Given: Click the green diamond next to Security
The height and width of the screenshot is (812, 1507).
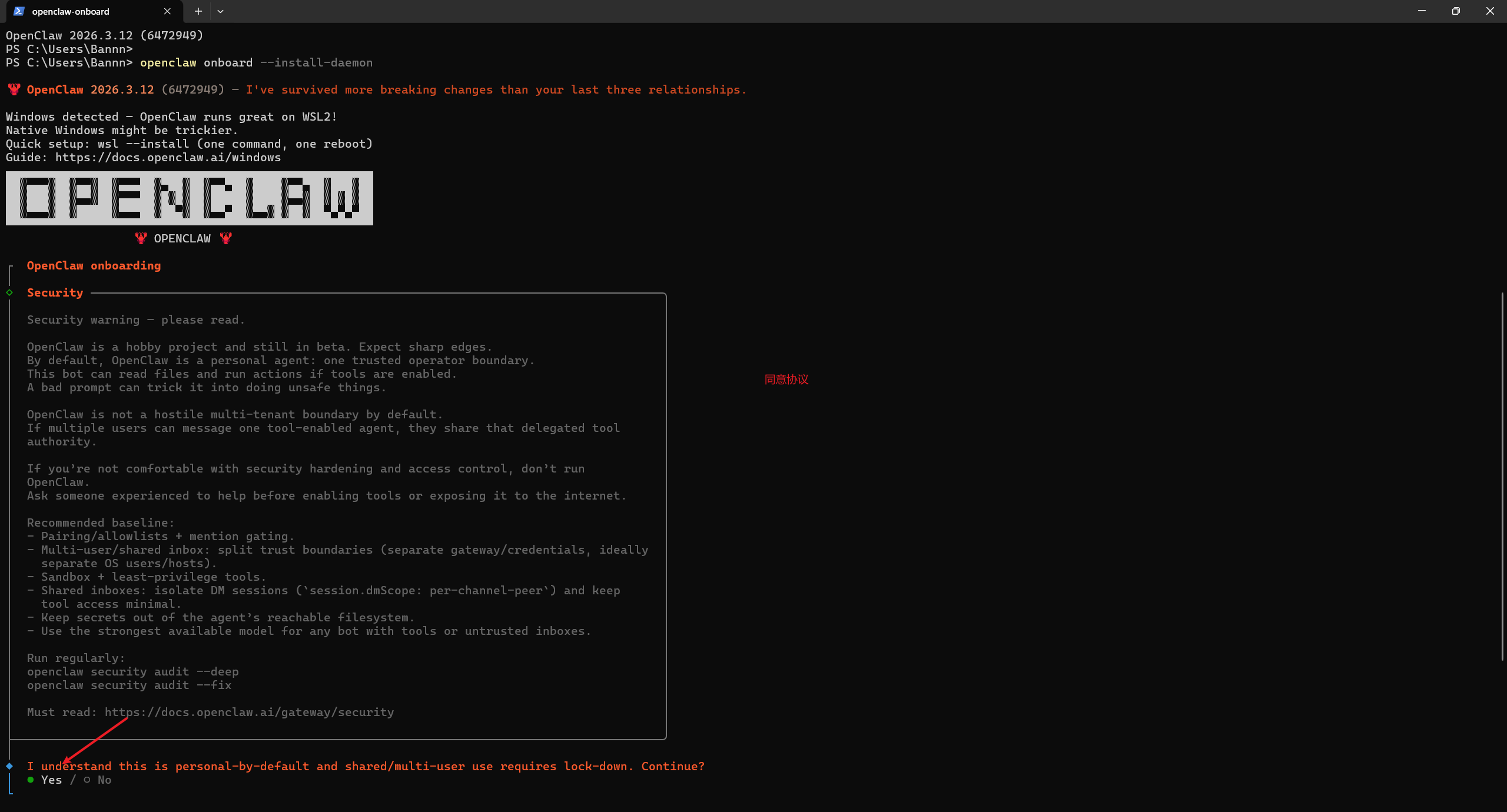Looking at the screenshot, I should click(9, 292).
